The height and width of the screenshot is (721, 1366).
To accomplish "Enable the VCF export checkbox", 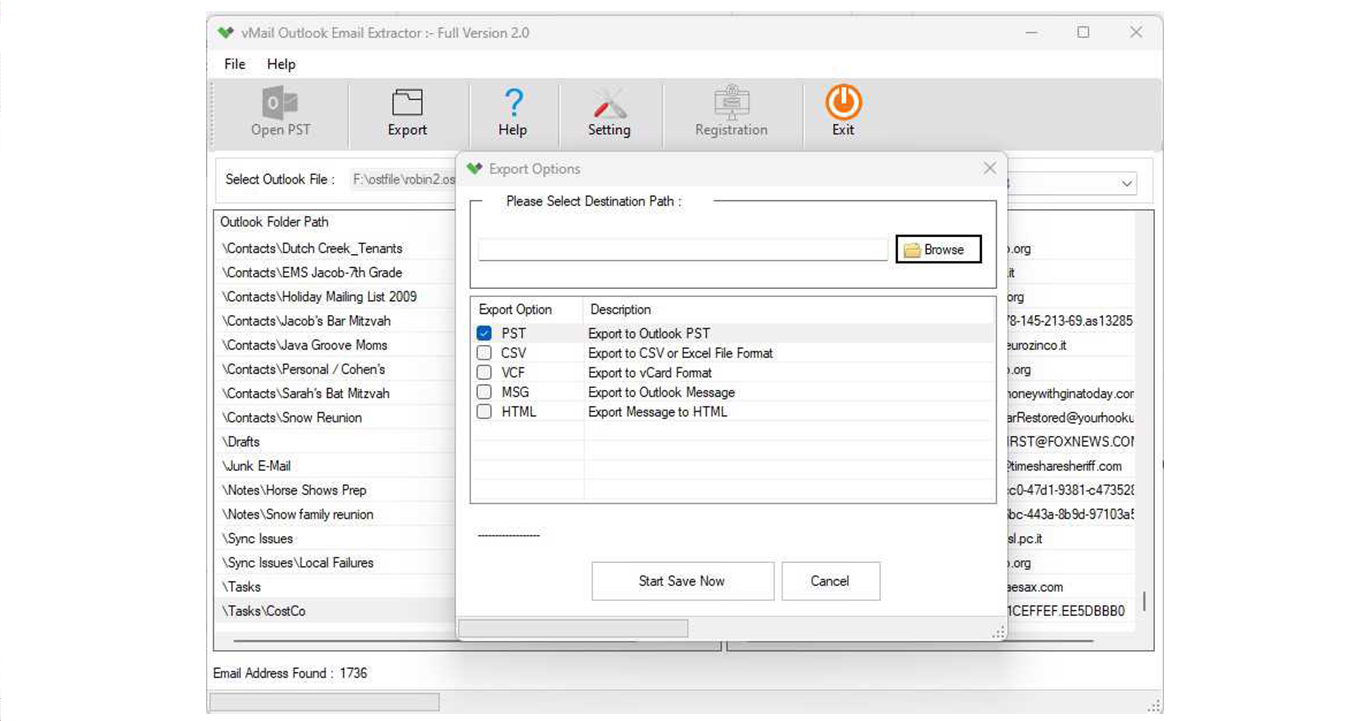I will tap(485, 372).
